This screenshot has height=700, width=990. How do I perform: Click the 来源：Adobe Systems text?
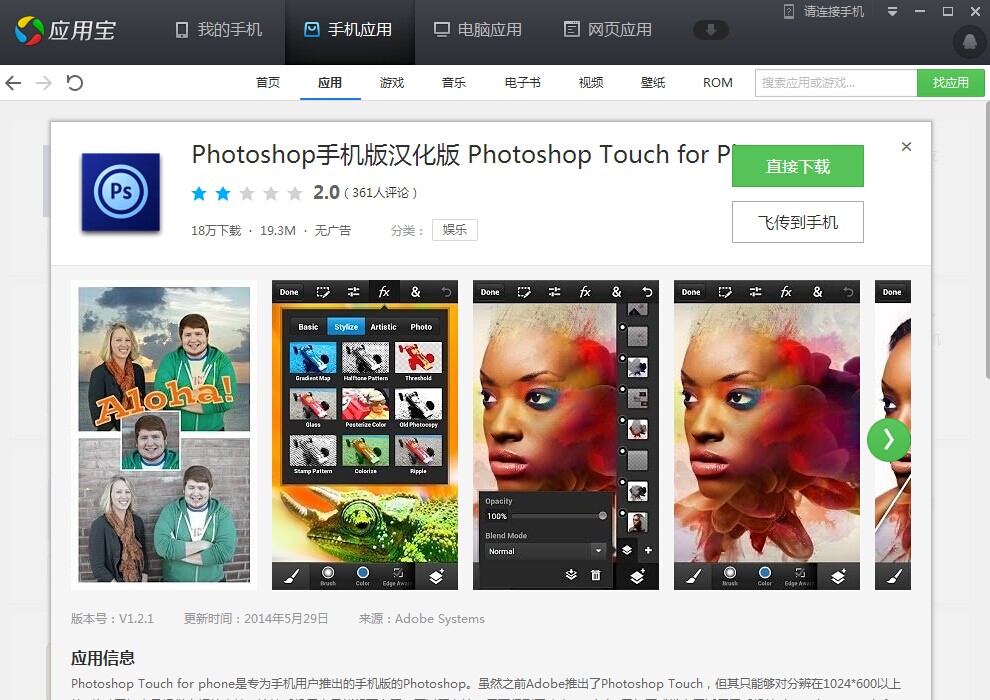tap(422, 619)
